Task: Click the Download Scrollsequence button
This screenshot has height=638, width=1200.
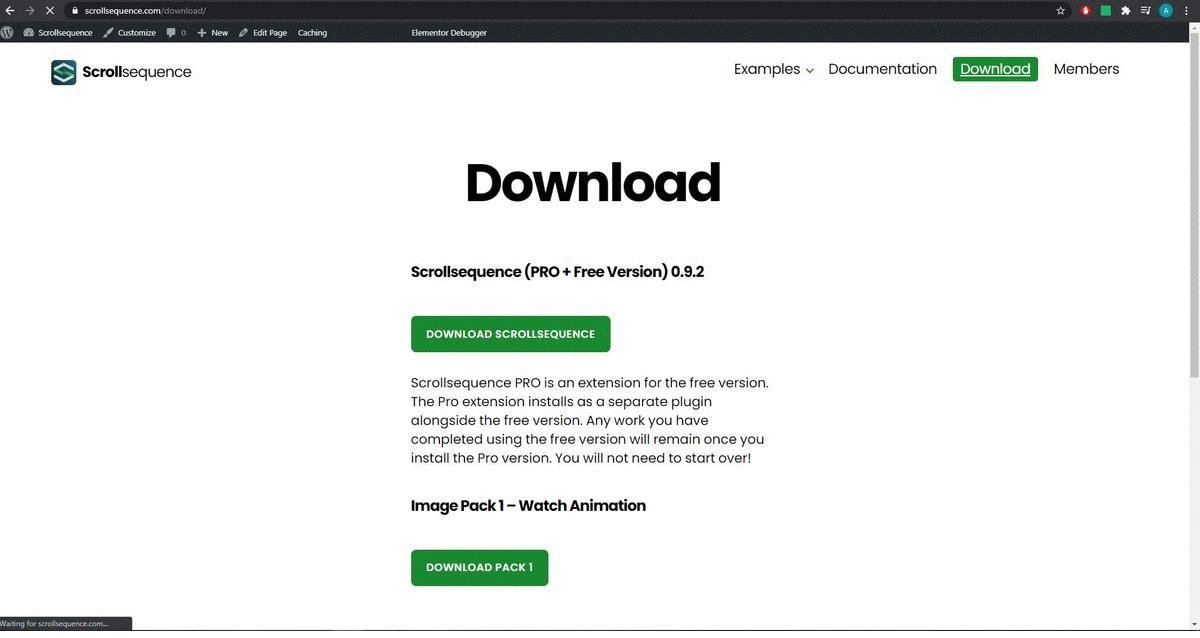Action: [510, 334]
